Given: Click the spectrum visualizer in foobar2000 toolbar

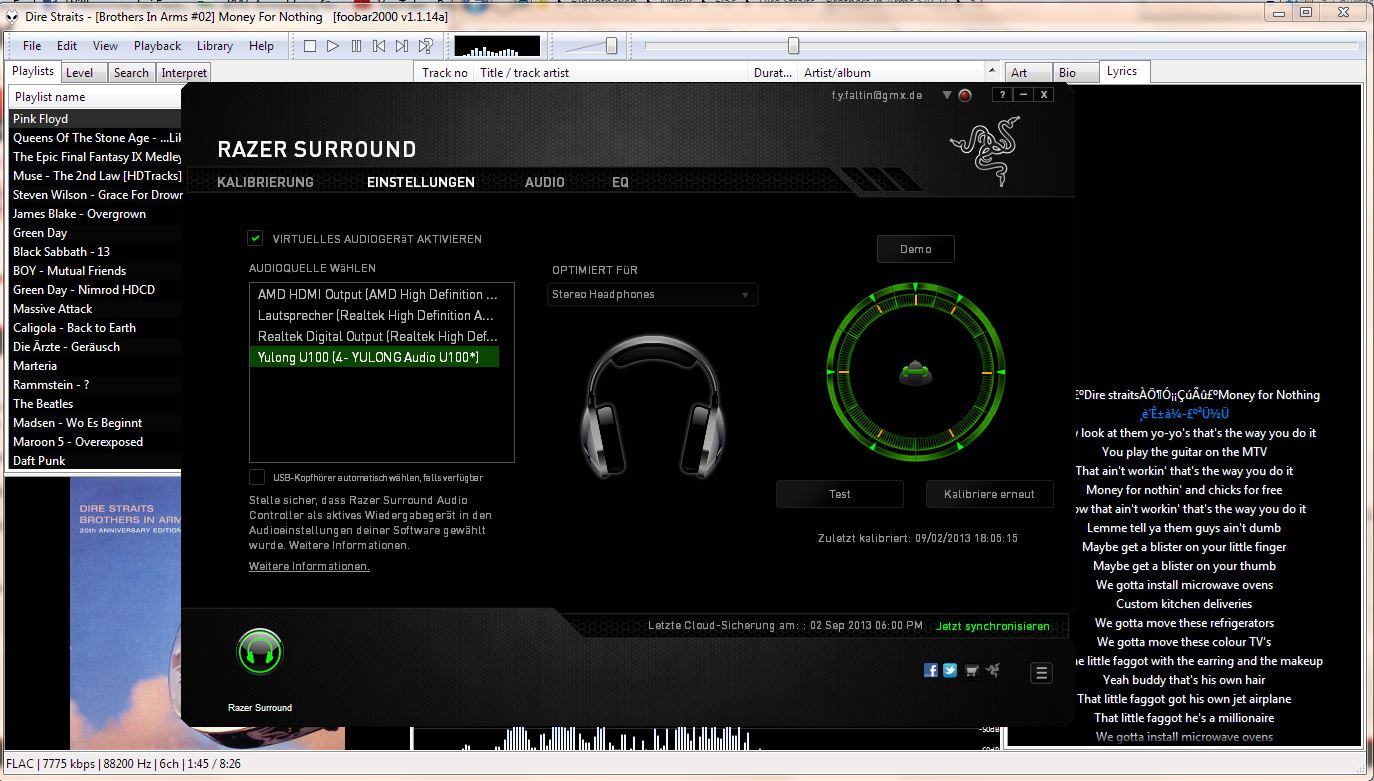Looking at the screenshot, I should [497, 46].
